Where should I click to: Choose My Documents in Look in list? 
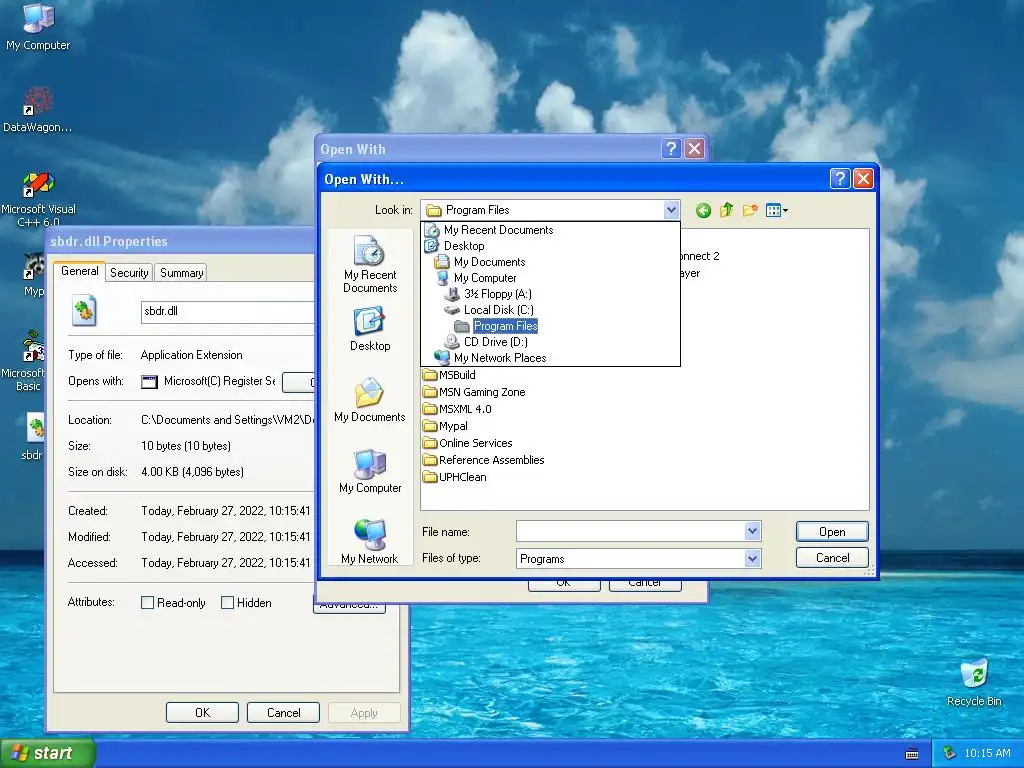(x=551, y=262)
